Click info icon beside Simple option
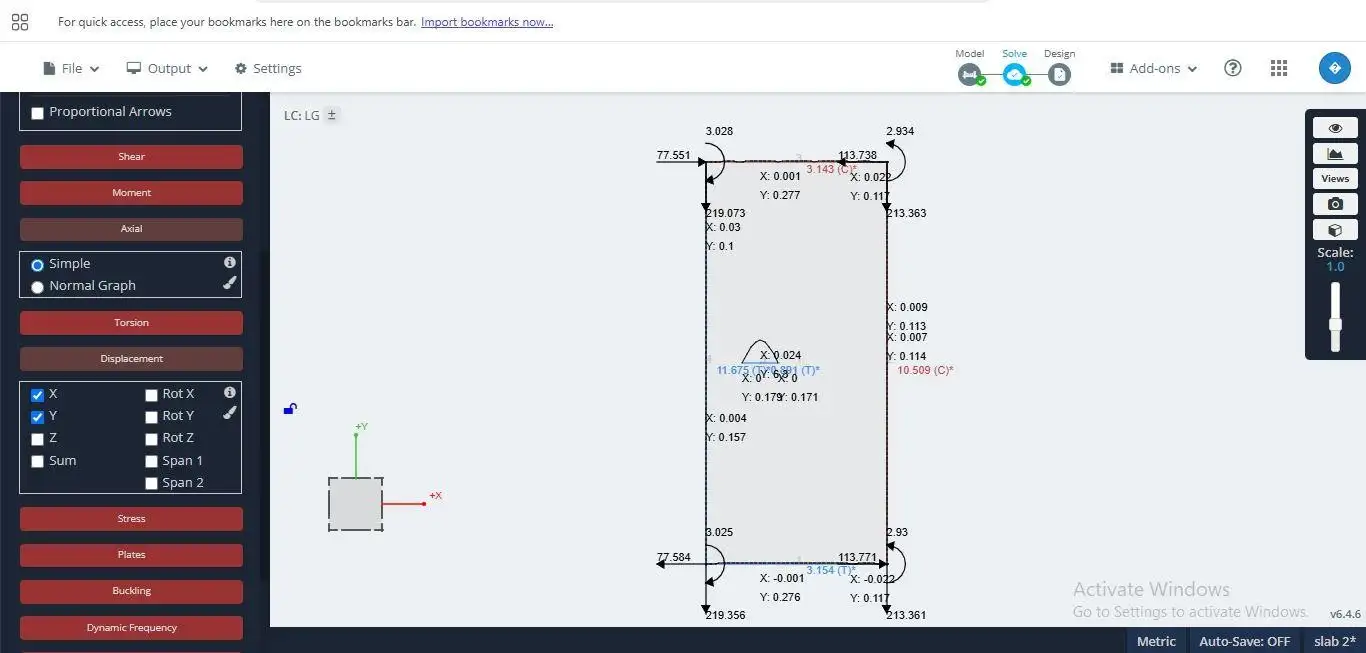Viewport: 1366px width, 653px height. click(229, 262)
